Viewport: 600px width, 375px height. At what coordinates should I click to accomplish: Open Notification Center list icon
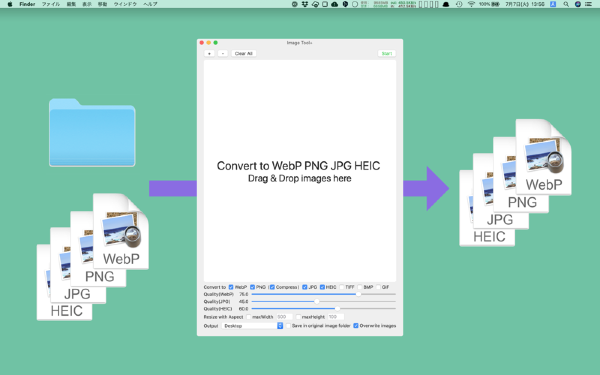click(x=589, y=4)
